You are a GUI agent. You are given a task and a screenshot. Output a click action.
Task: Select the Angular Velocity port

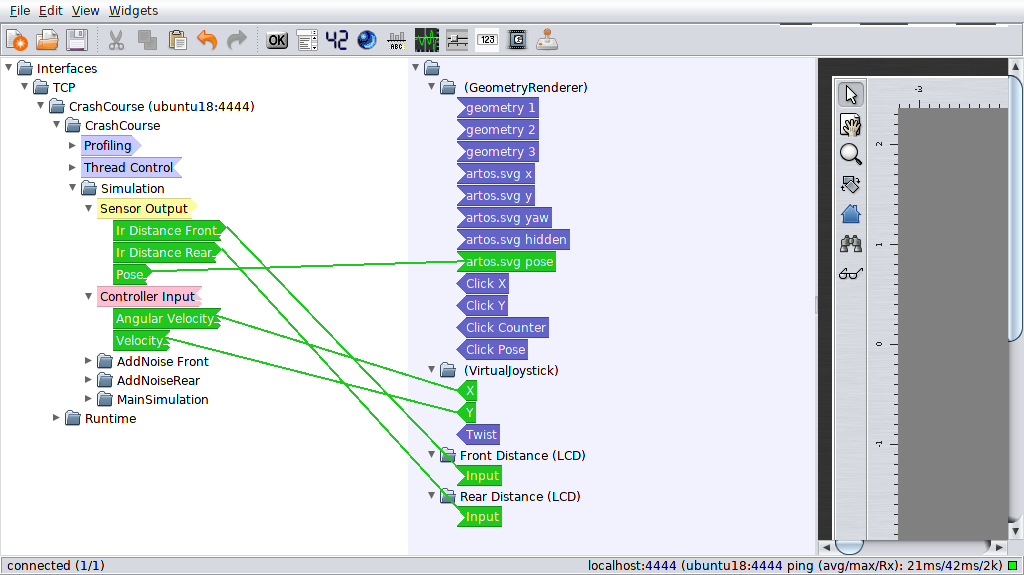click(x=167, y=319)
